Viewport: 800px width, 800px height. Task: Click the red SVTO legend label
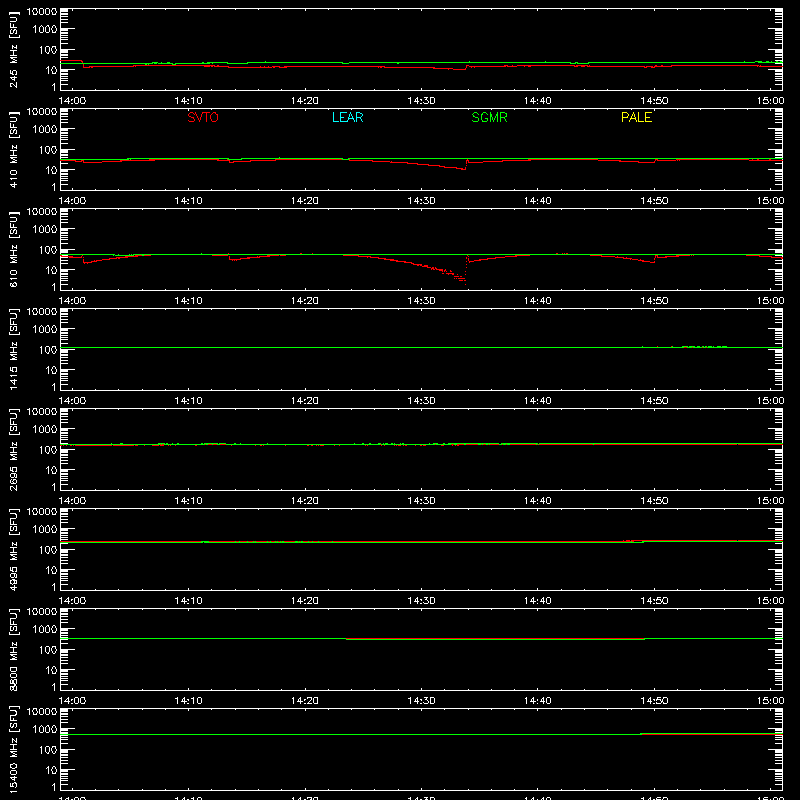(x=203, y=117)
